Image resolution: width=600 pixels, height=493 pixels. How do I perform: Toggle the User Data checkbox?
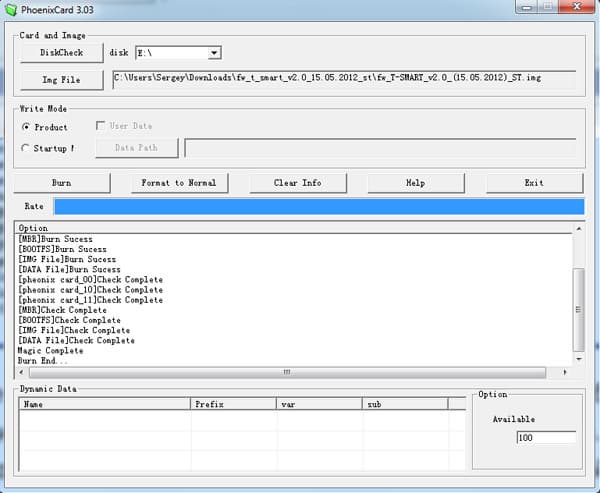pos(101,126)
